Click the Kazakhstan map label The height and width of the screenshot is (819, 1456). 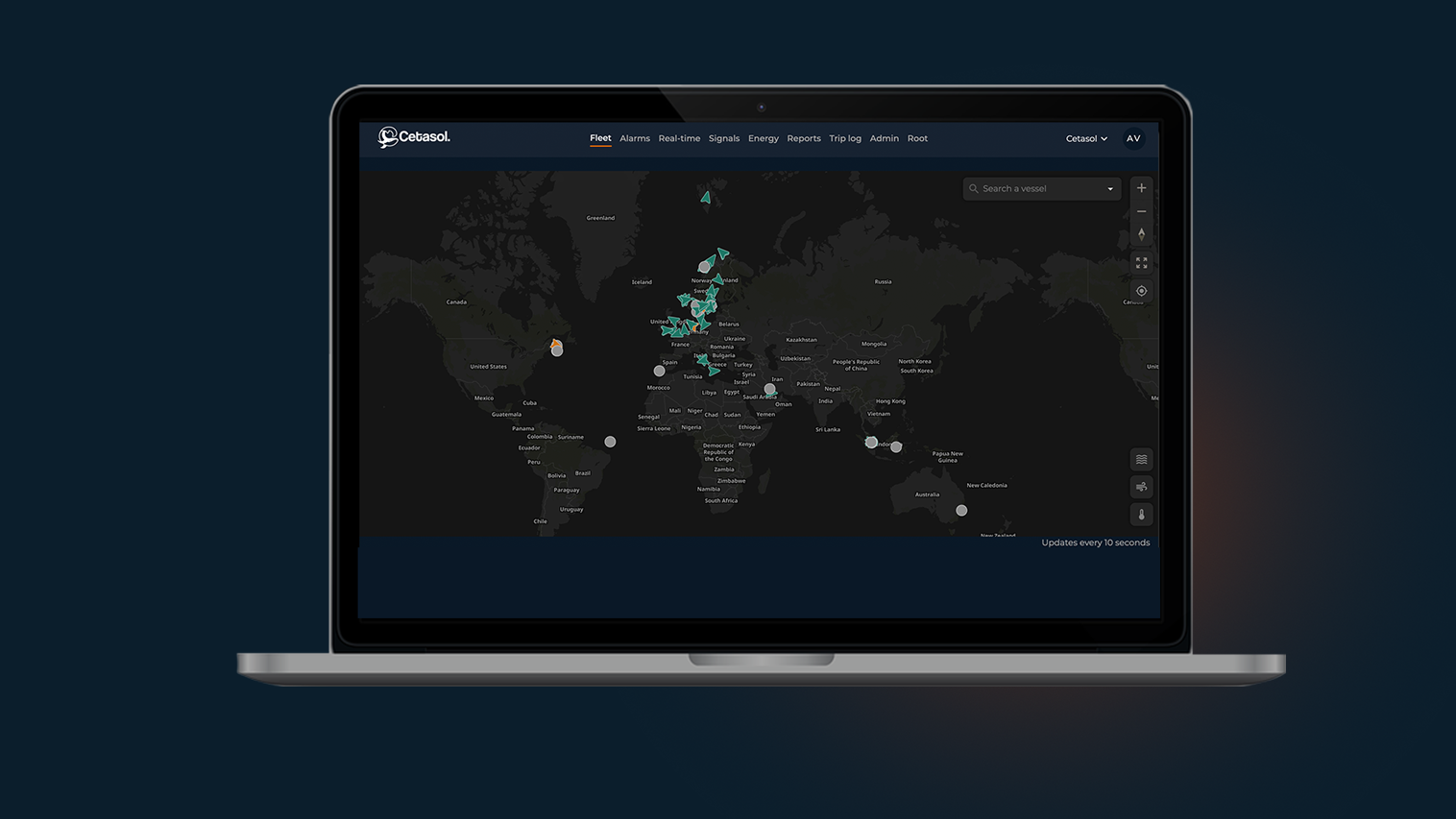click(801, 340)
